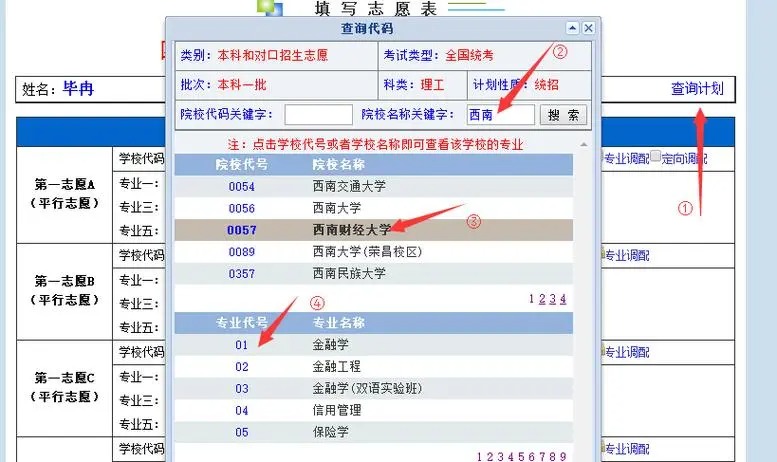Go to page 4 of the school list pager
The height and width of the screenshot is (462, 777).
click(563, 299)
